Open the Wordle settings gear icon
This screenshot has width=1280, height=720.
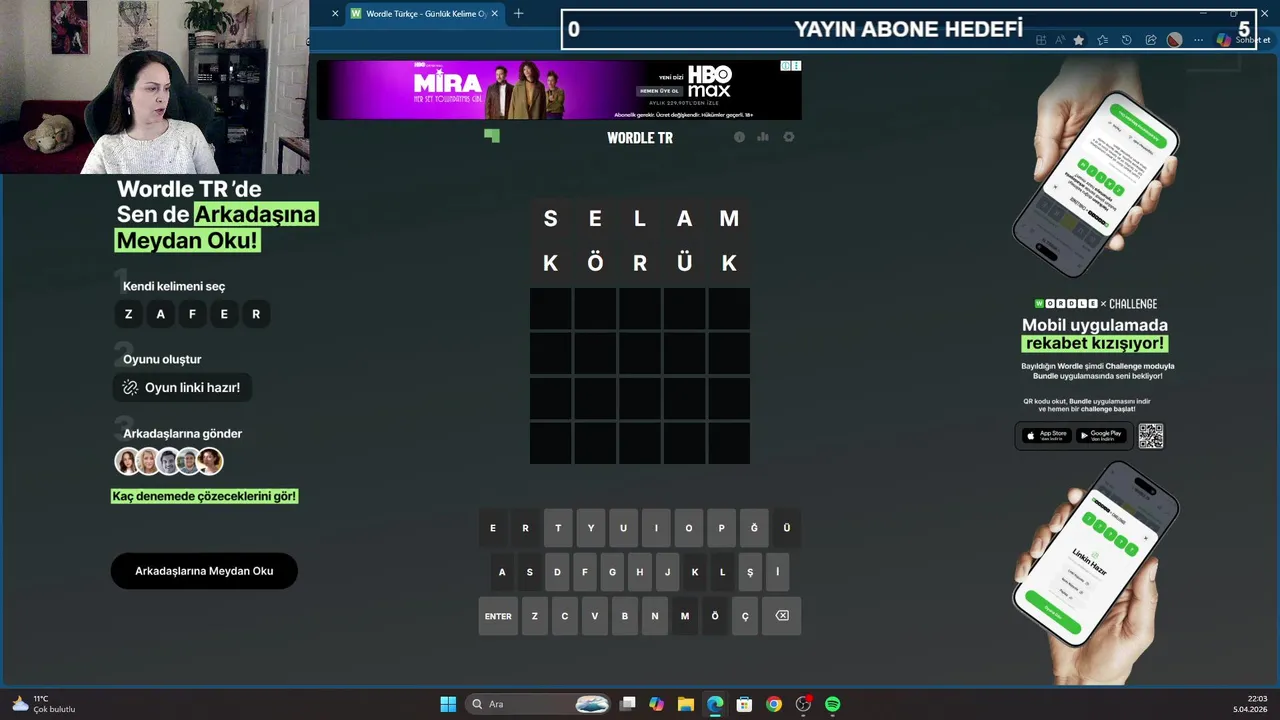point(788,137)
